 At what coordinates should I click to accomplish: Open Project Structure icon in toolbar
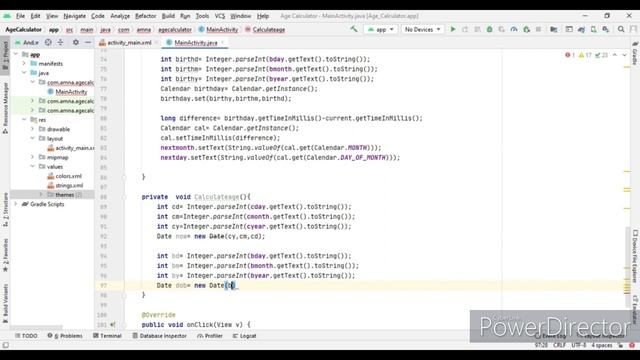[553, 29]
